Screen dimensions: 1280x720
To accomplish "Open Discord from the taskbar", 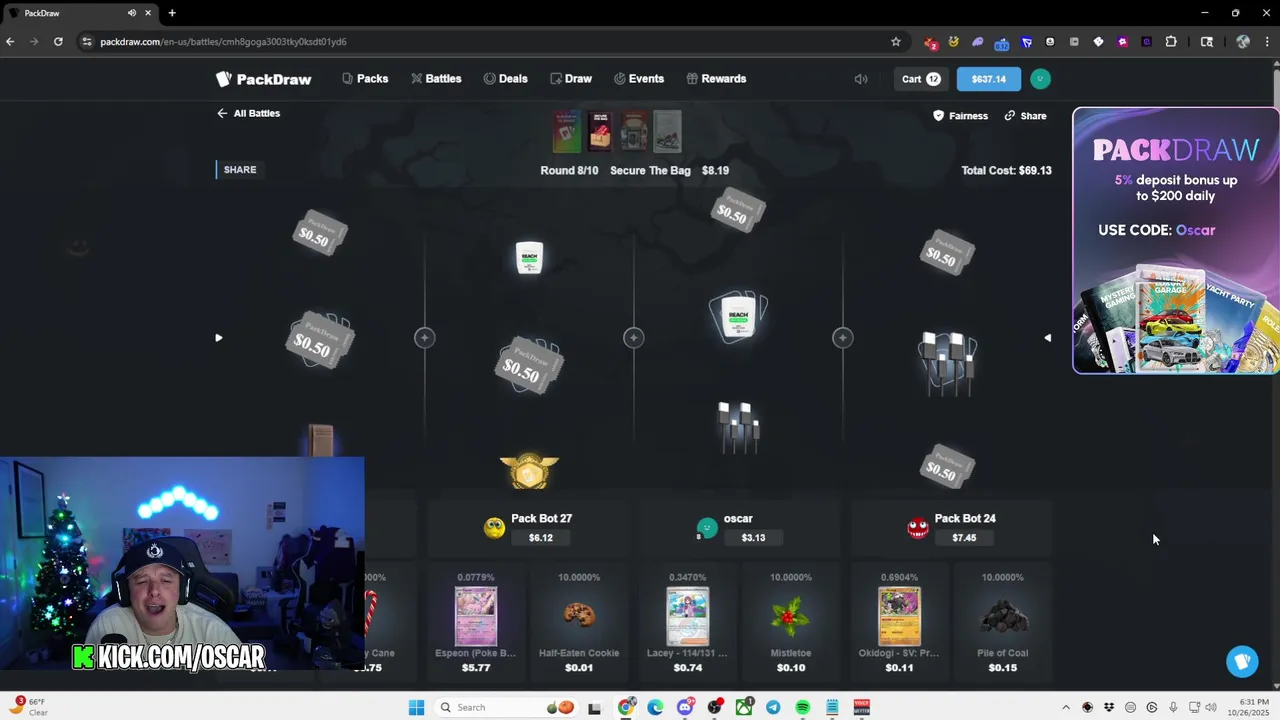I will pos(685,707).
